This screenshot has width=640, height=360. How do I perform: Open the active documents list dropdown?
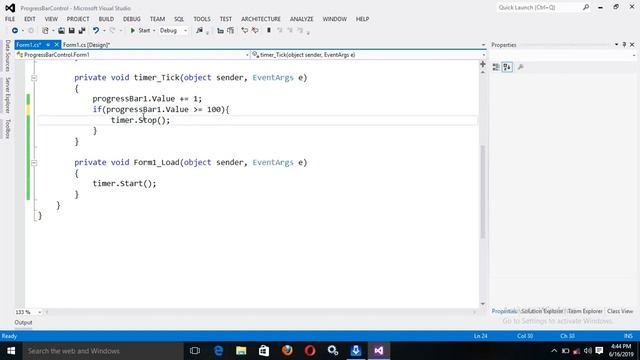(x=483, y=45)
